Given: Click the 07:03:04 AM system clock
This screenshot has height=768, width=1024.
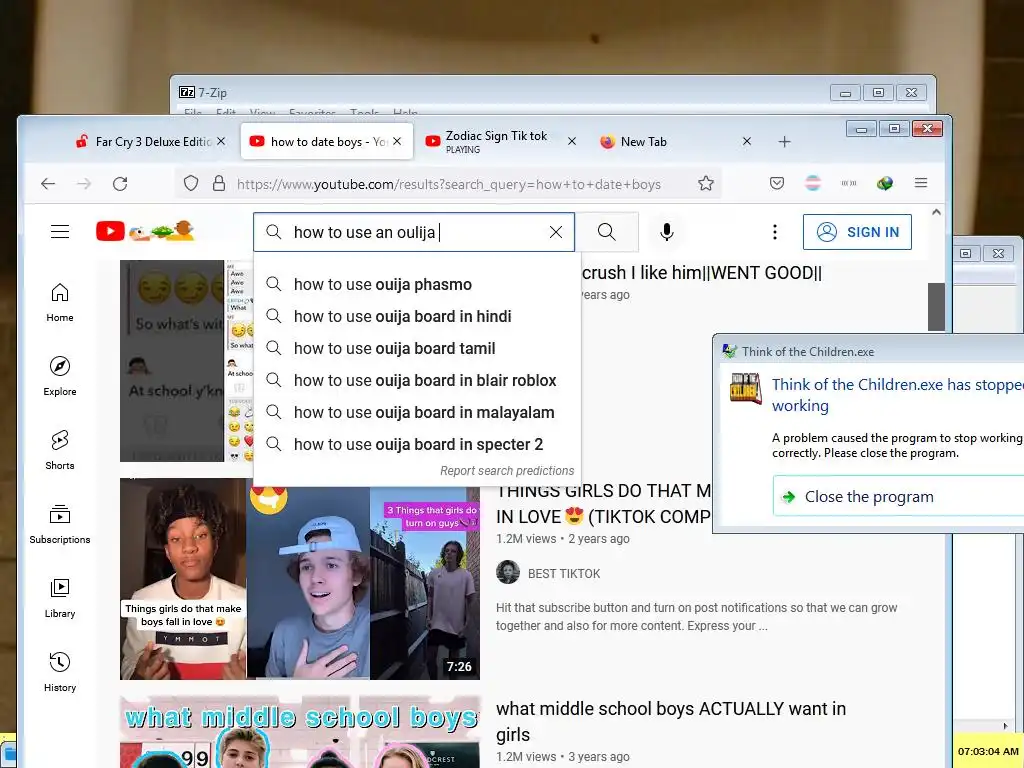Looking at the screenshot, I should 988,751.
